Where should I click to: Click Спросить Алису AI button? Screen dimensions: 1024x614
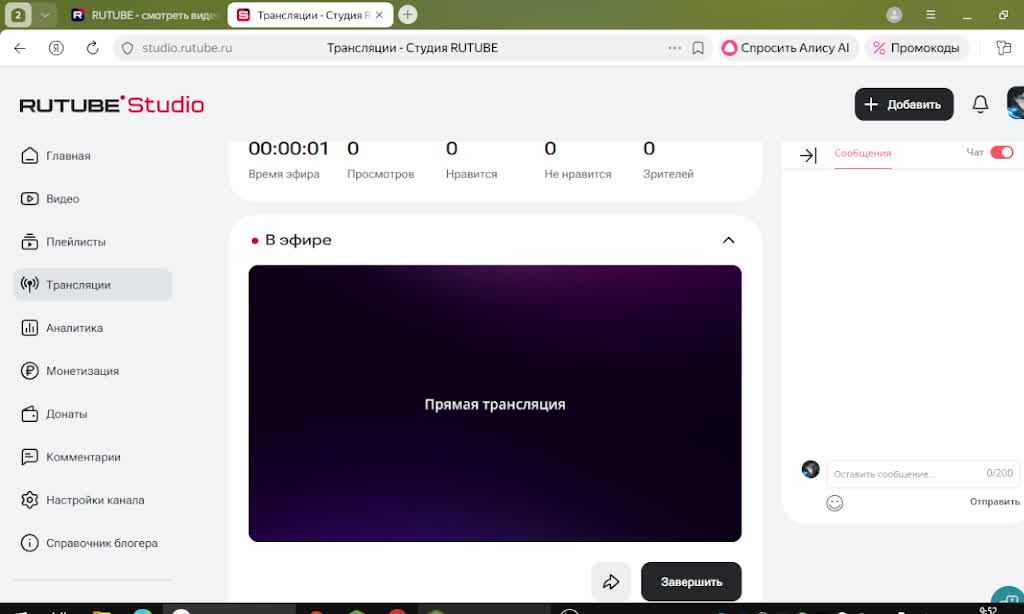point(786,48)
